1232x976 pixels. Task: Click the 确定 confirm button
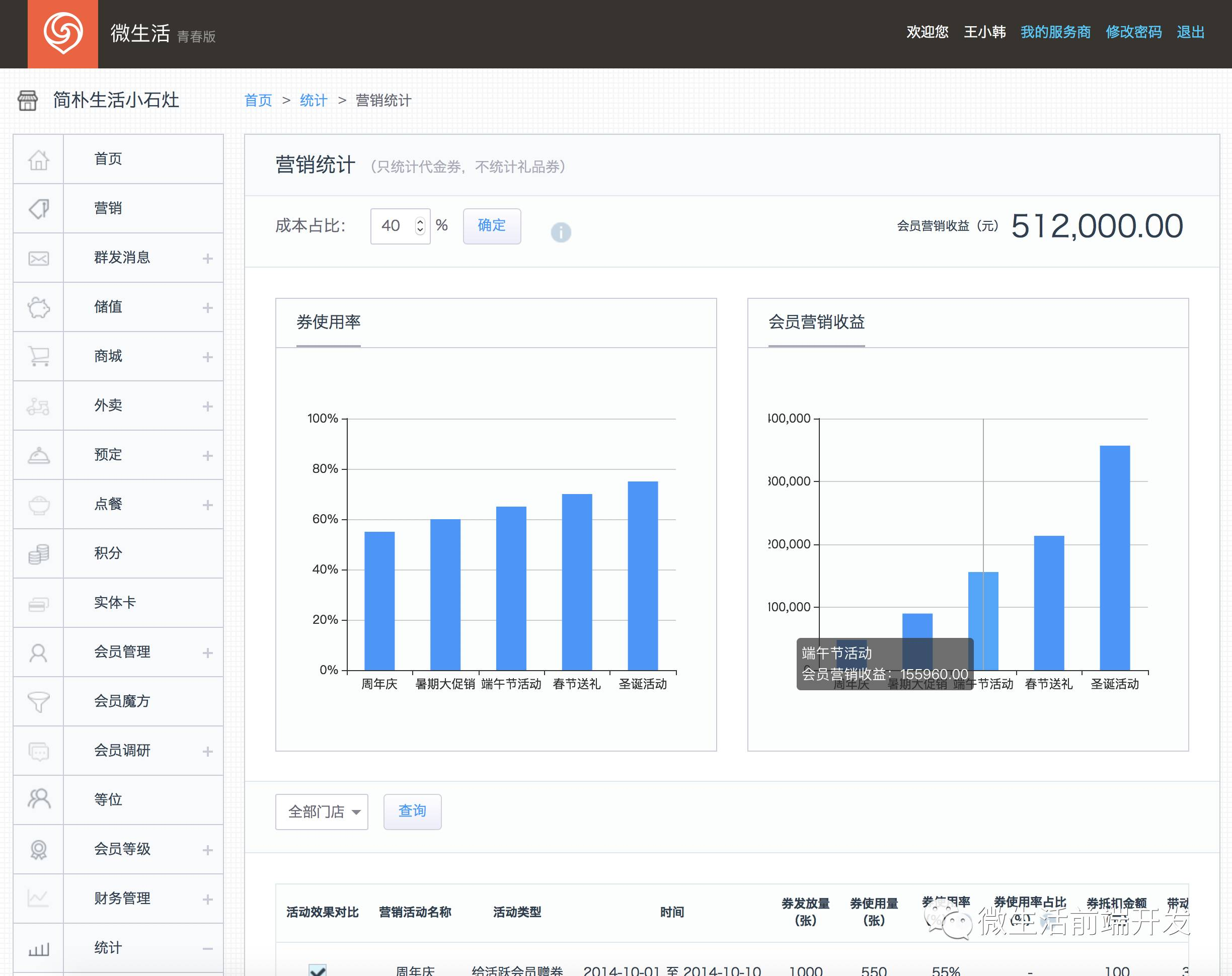point(491,226)
